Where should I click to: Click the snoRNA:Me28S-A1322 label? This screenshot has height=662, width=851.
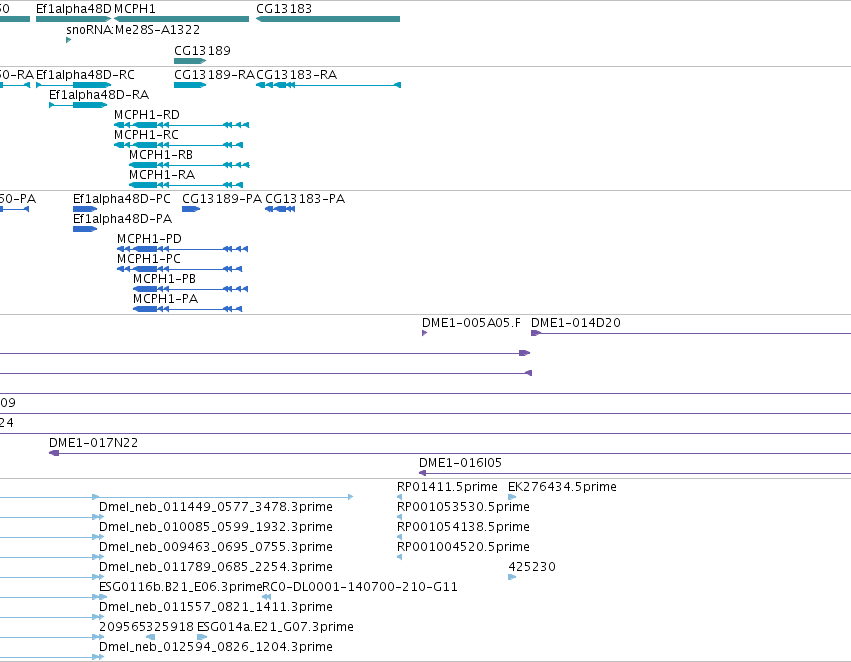(133, 30)
